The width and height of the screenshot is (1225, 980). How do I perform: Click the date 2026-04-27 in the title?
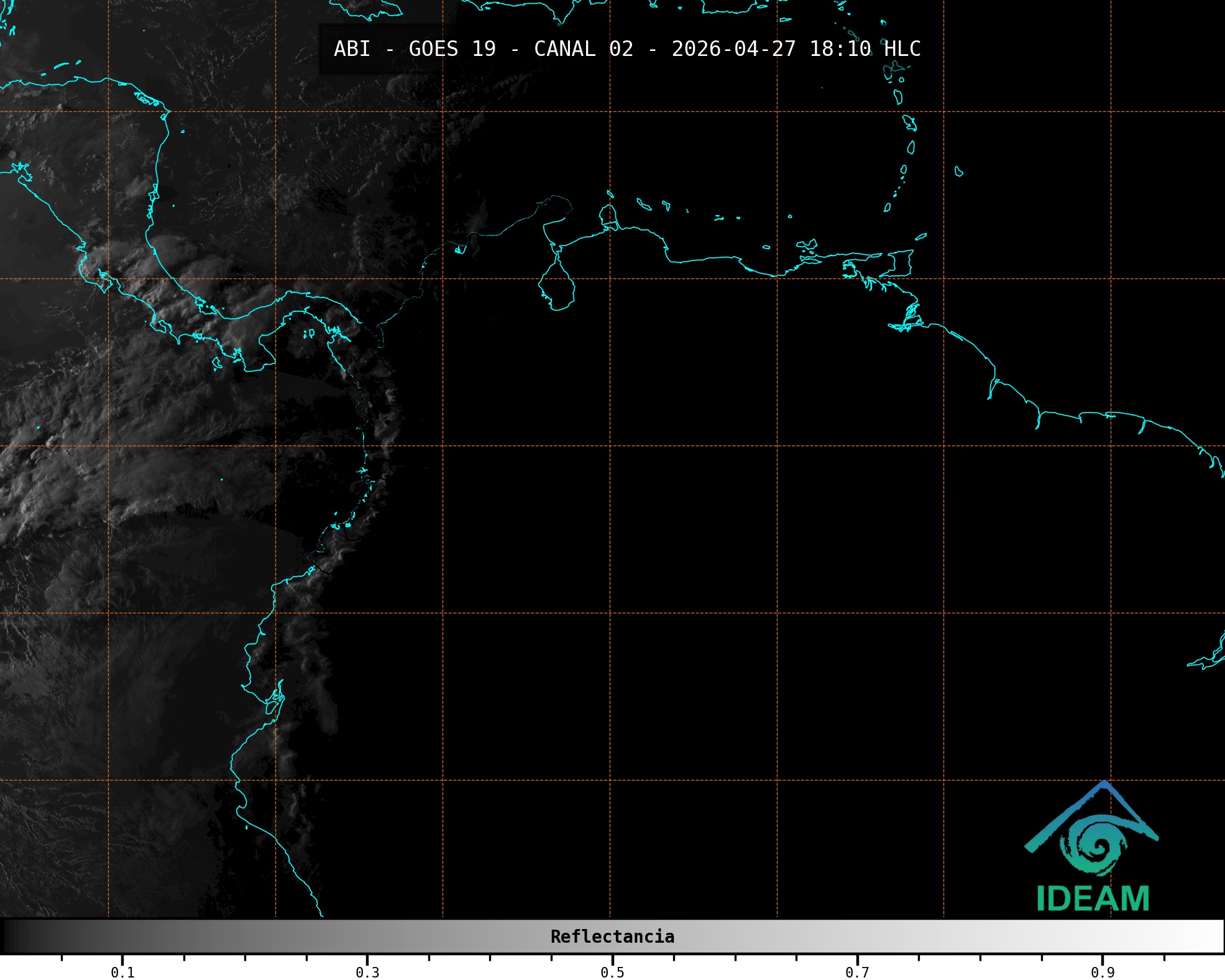coord(733,49)
